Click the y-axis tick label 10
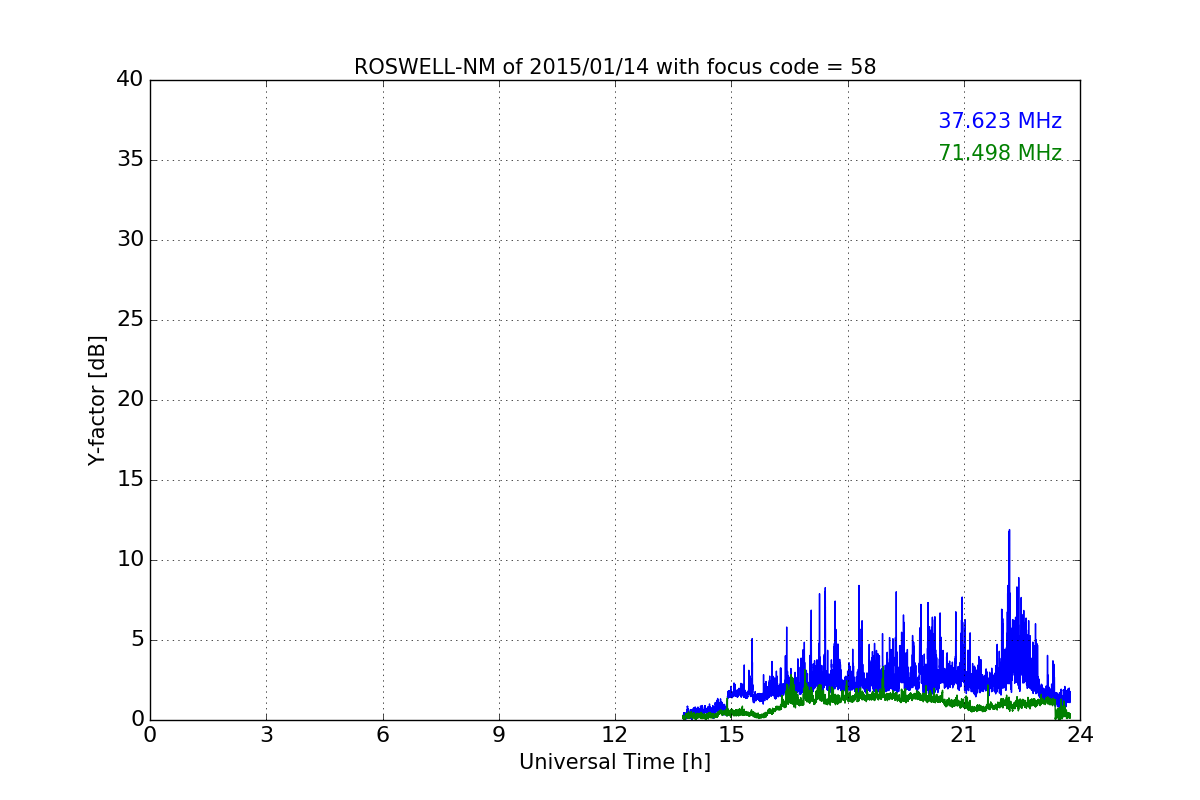 tap(130, 560)
